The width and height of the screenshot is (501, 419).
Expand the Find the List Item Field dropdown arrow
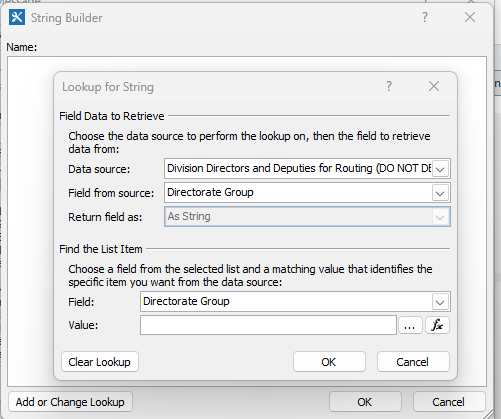pyautogui.click(x=440, y=302)
